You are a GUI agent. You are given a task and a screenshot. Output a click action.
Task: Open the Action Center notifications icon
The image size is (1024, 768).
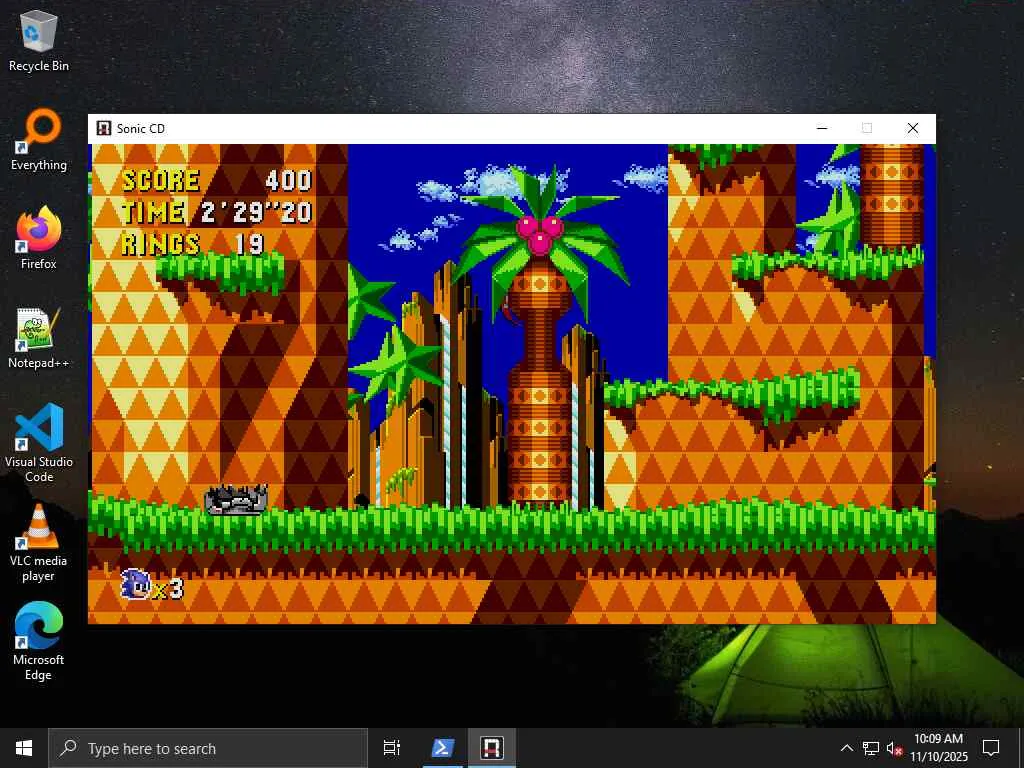(x=991, y=748)
